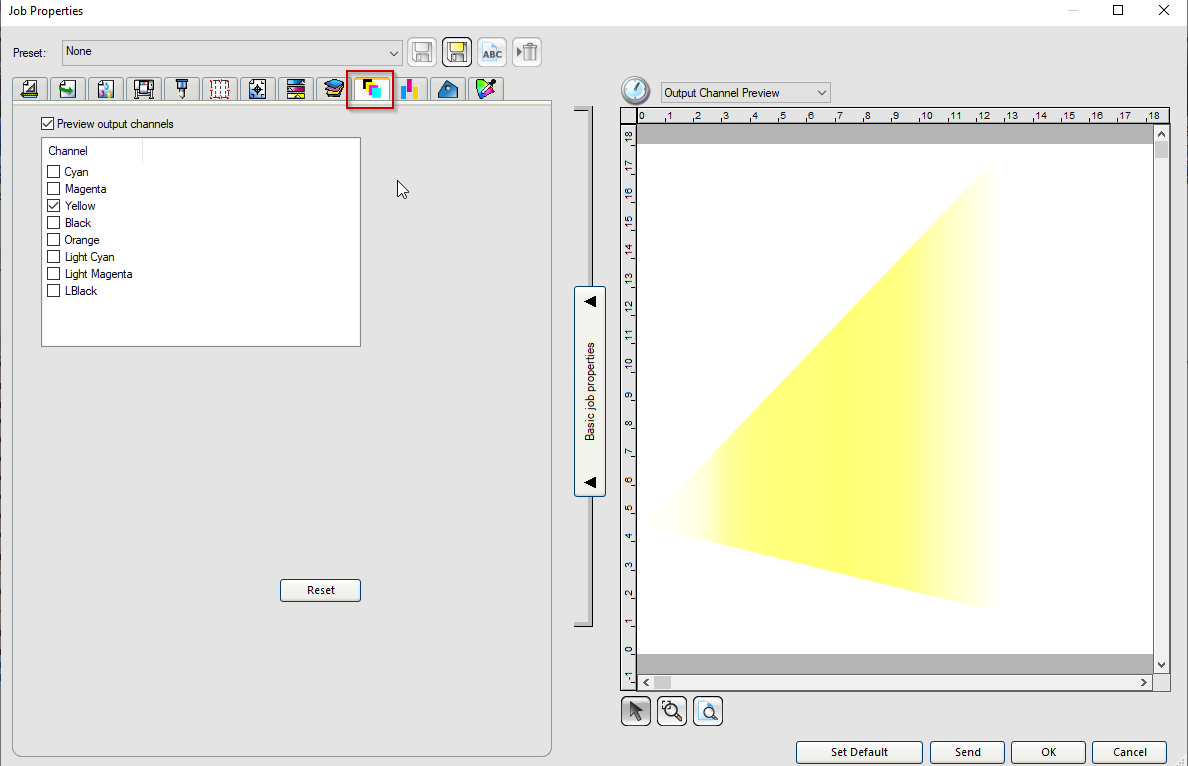Click the Reset button
The height and width of the screenshot is (766, 1188).
click(x=320, y=590)
